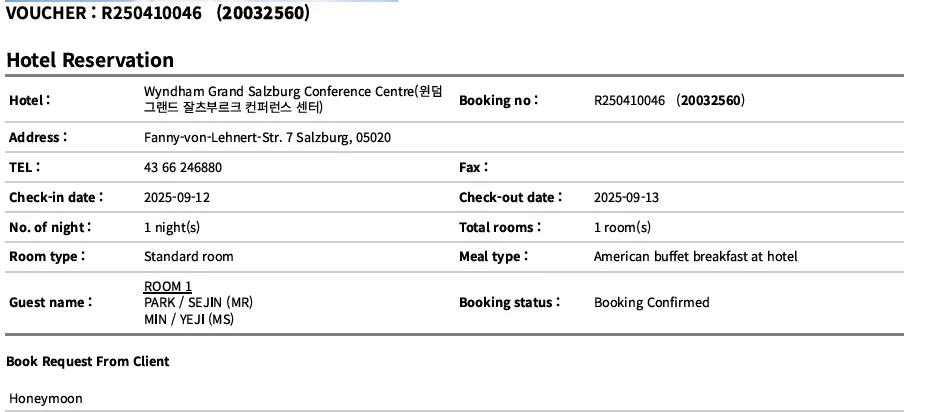Viewport: 929px width, 412px height.
Task: Select guest name MIN / YEJI (MS)
Action: [x=189, y=320]
